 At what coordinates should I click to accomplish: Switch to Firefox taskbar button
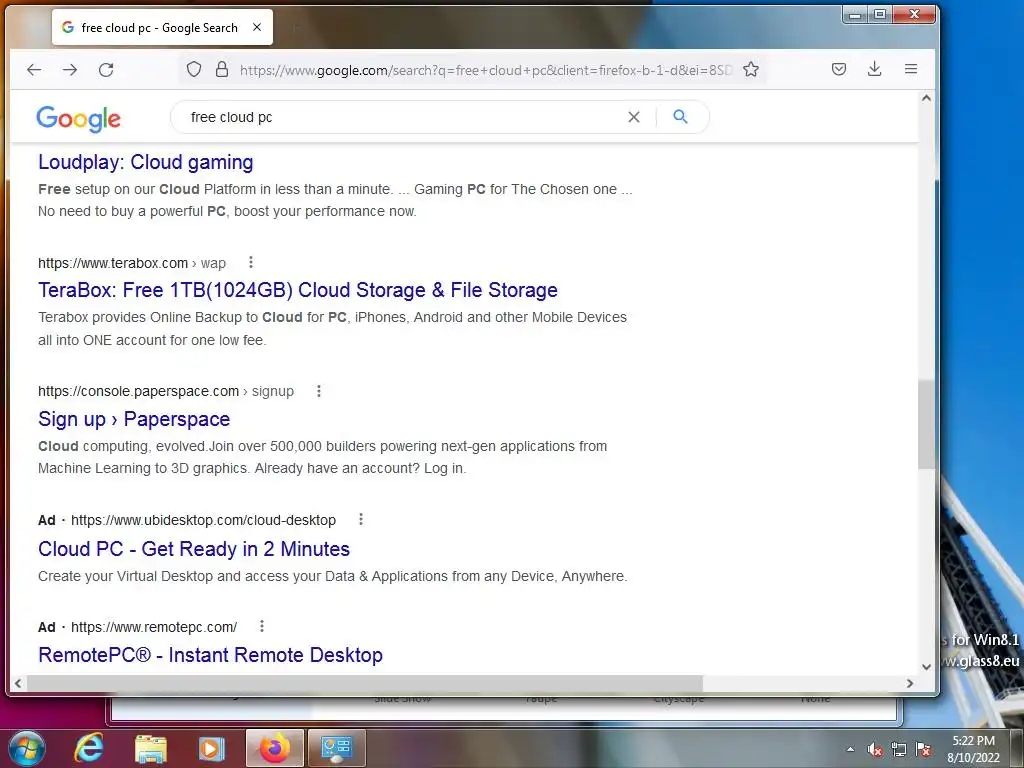275,748
